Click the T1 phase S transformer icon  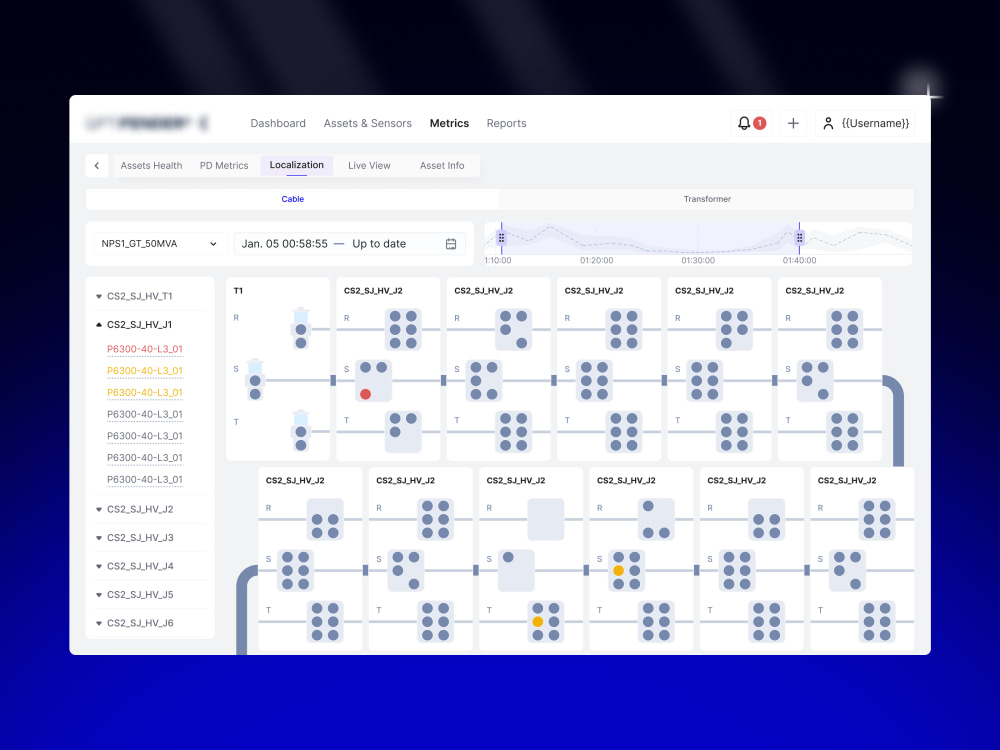[255, 379]
